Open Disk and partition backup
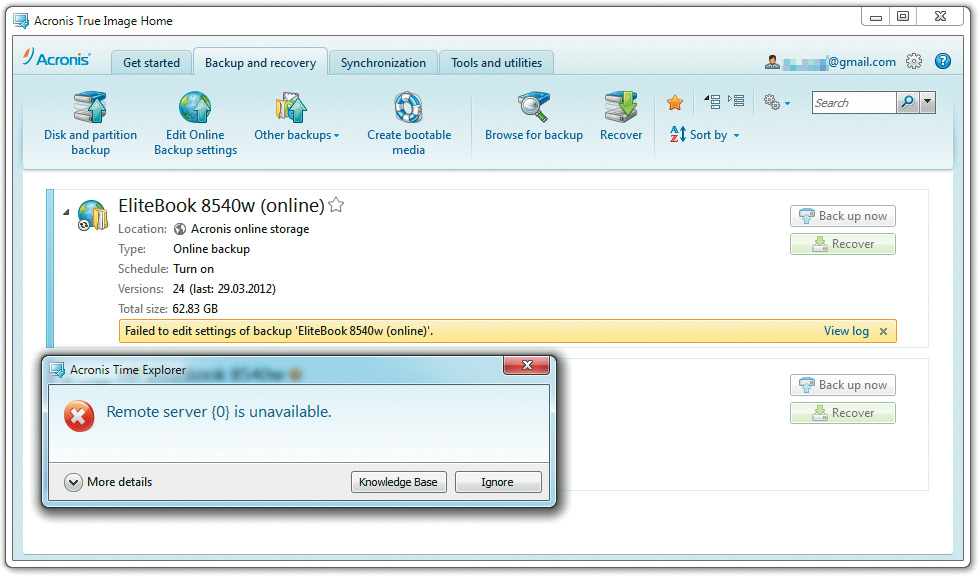This screenshot has height=577, width=980. pos(91,123)
